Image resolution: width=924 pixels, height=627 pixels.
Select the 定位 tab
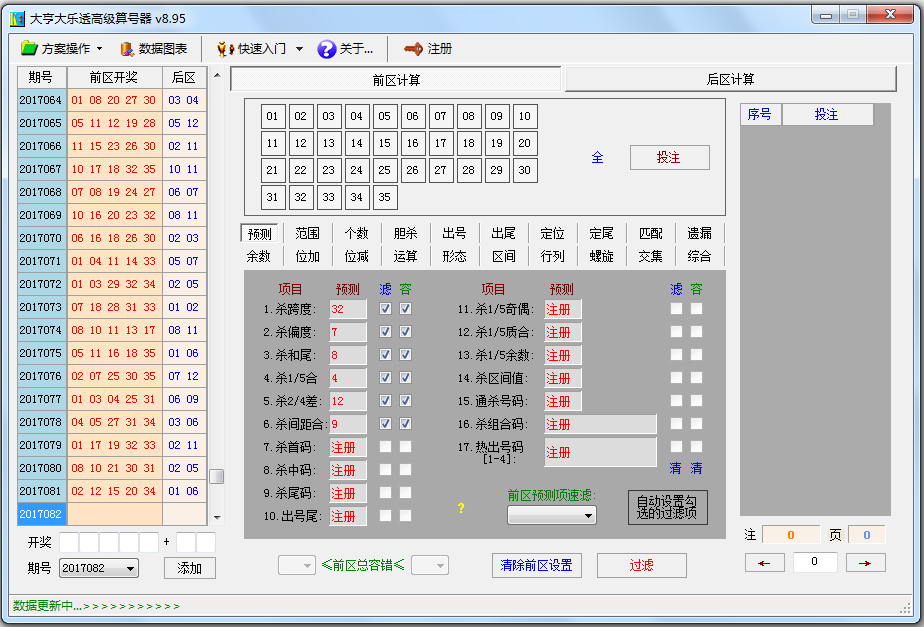click(552, 233)
